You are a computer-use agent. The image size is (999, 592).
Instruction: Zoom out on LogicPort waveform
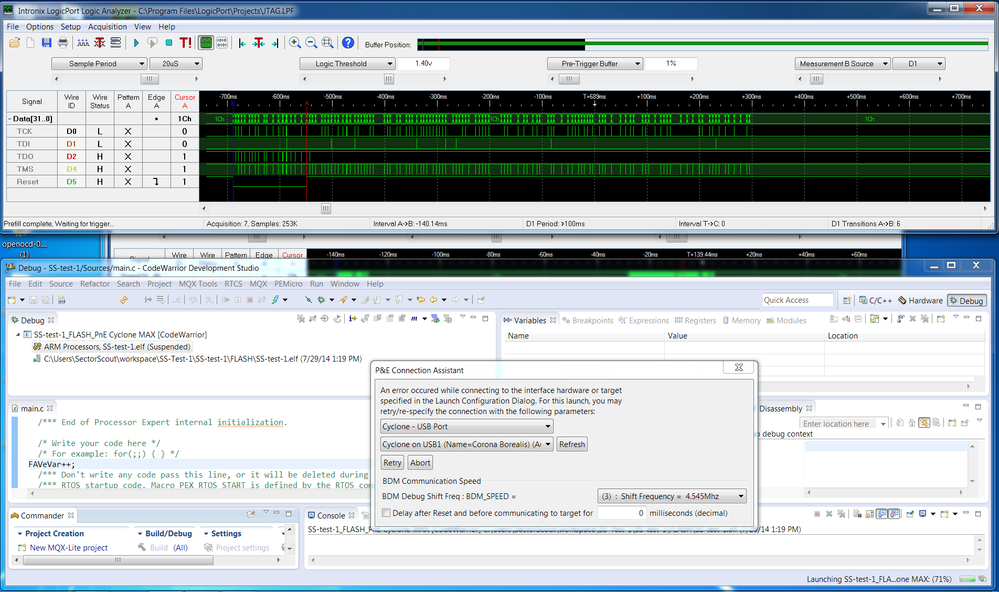point(312,43)
